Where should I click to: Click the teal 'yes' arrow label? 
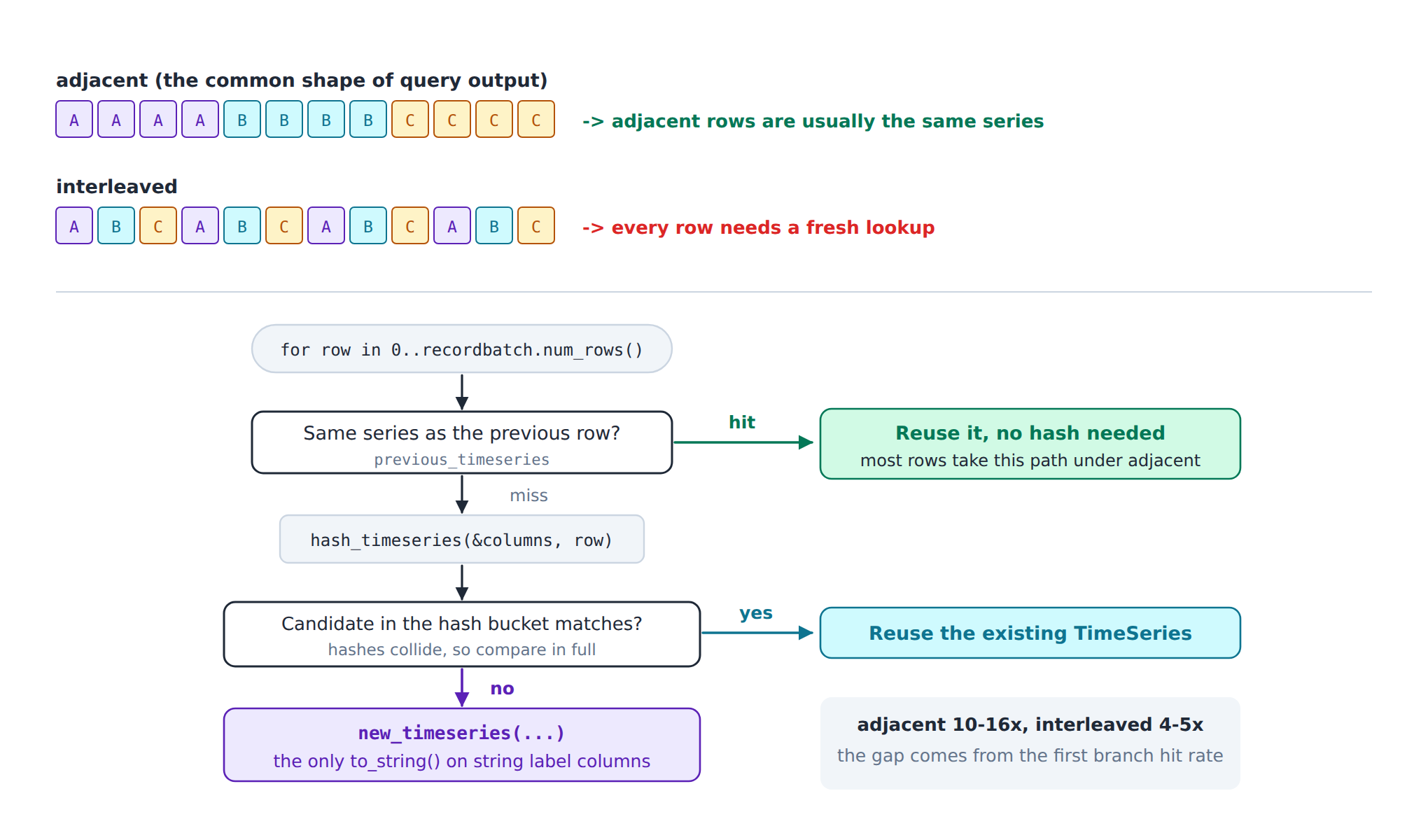(x=756, y=613)
